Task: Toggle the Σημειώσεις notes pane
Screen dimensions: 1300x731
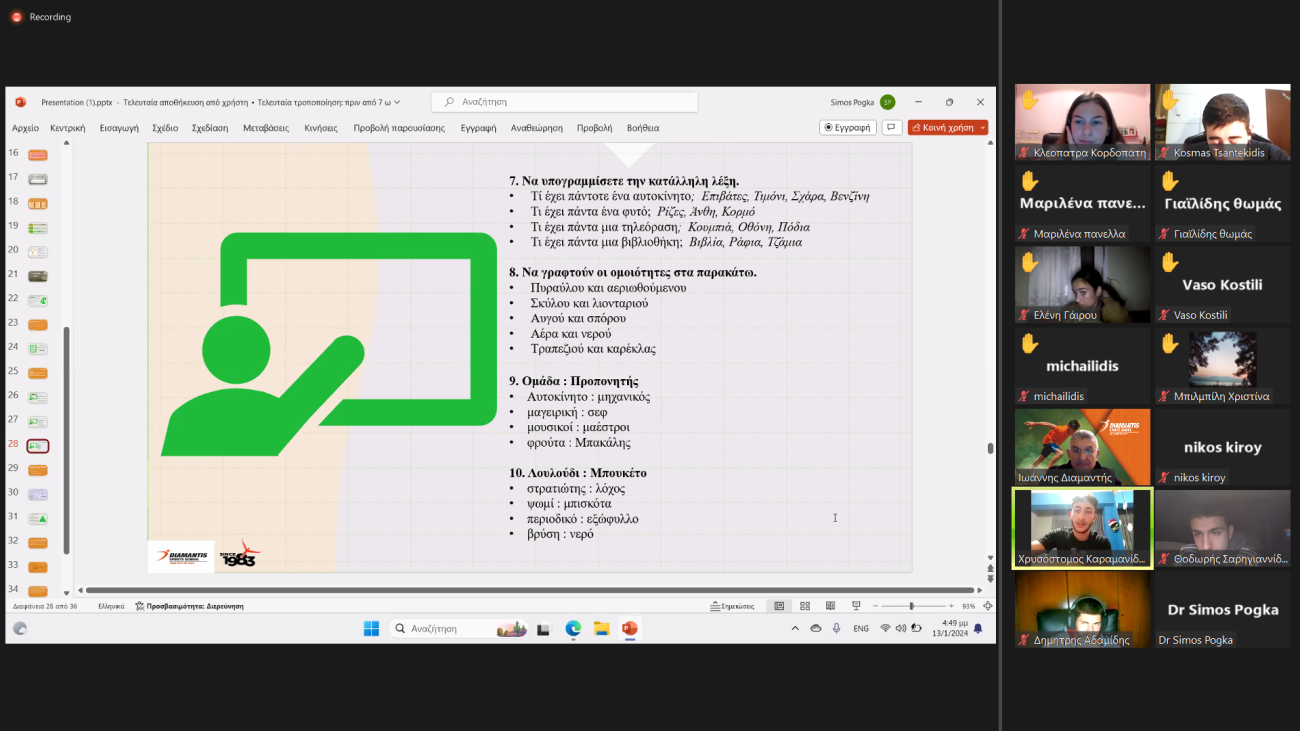Action: 732,606
